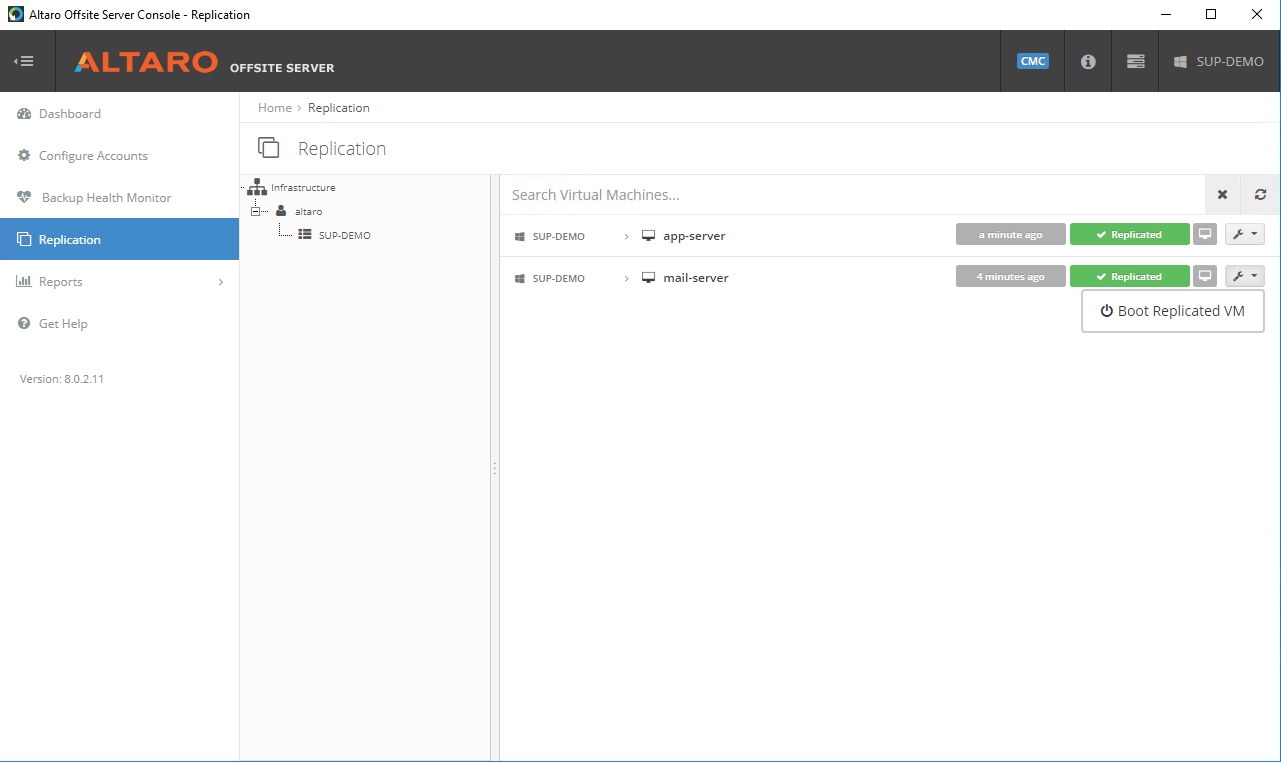The height and width of the screenshot is (762, 1281).
Task: Collapse the altaro tree node
Action: click(x=255, y=211)
